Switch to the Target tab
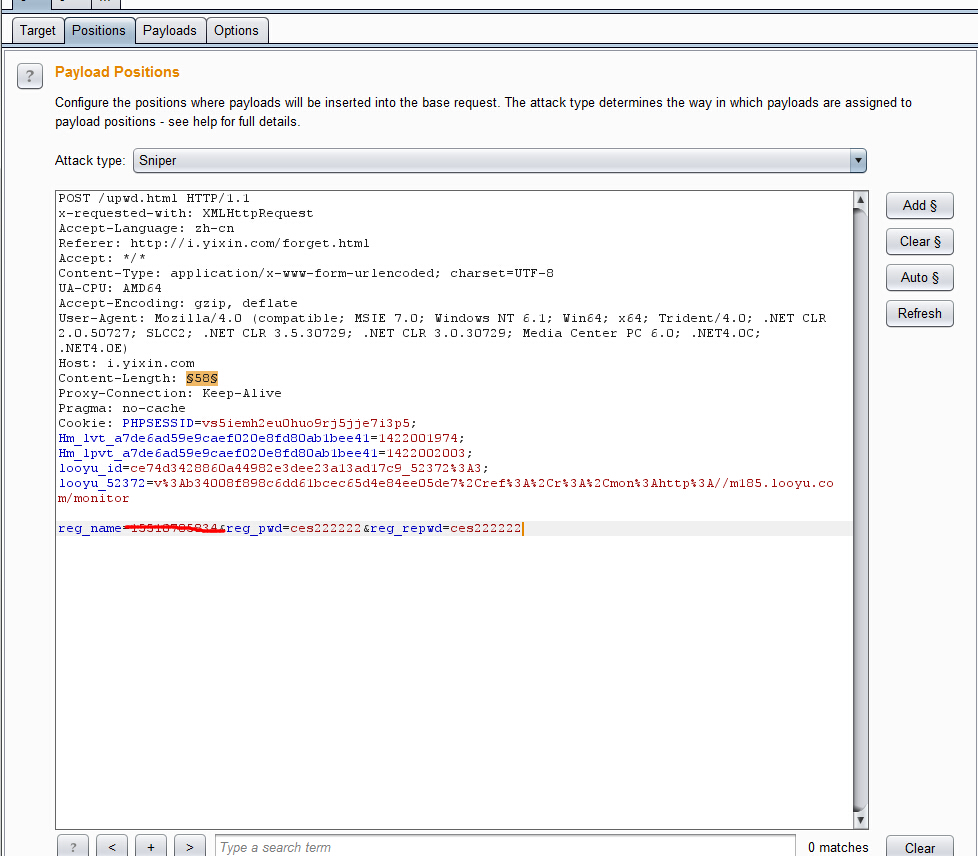Screen dimensions: 978x856 [x=37, y=31]
